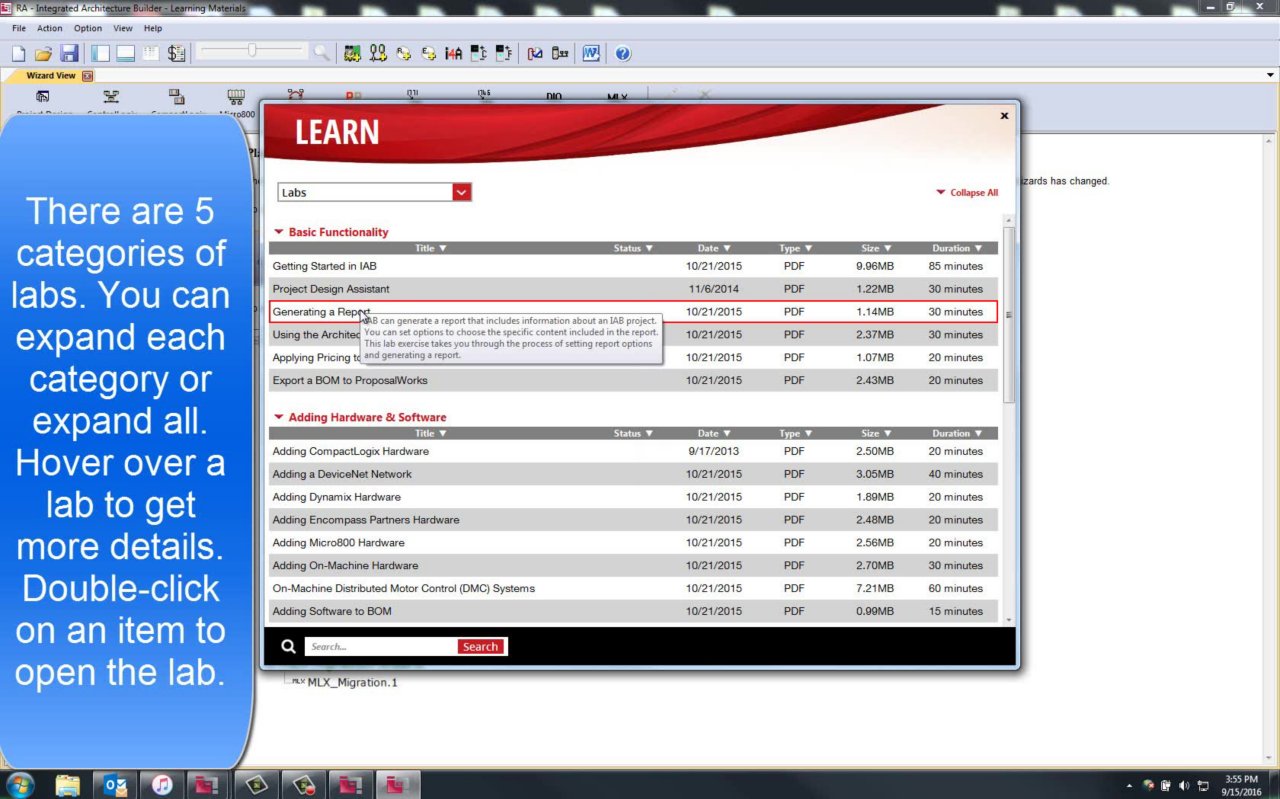The height and width of the screenshot is (799, 1280).
Task: Click the Open folder toolbar icon
Action: (43, 54)
